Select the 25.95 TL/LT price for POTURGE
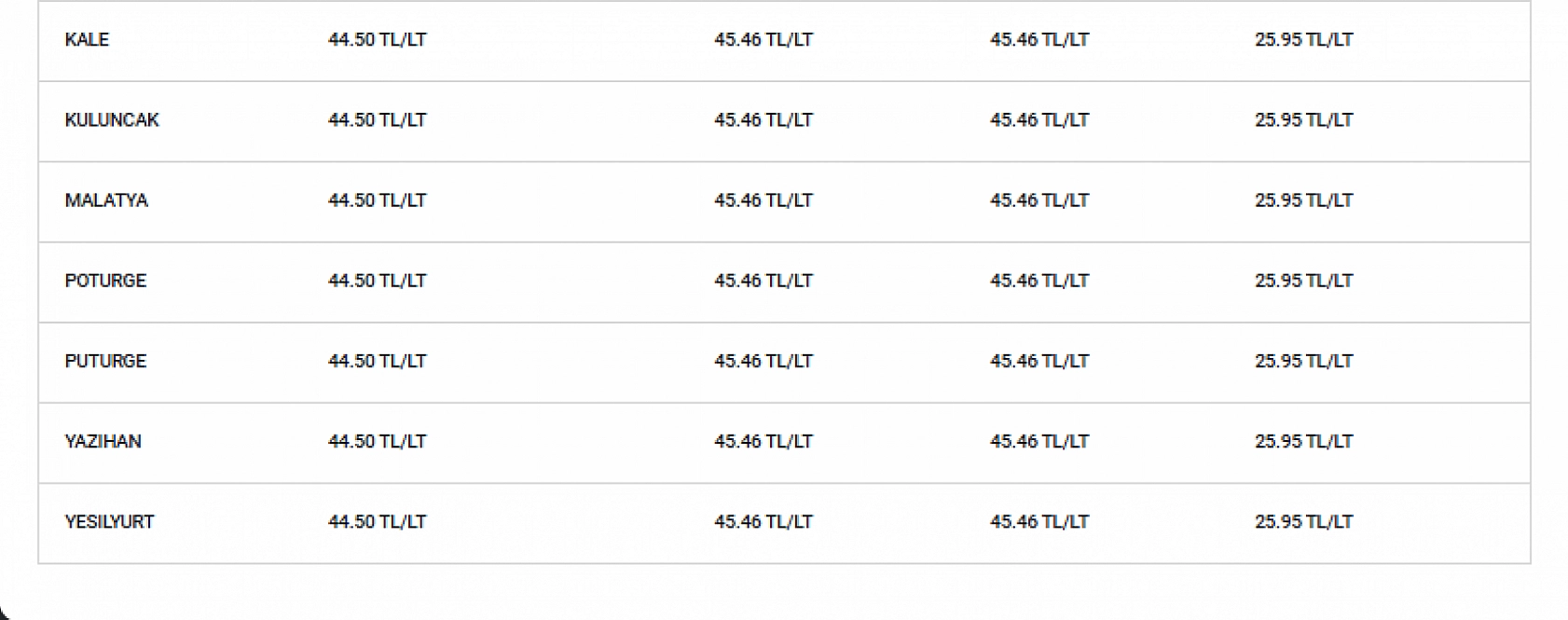The height and width of the screenshot is (620, 1568). (1303, 281)
